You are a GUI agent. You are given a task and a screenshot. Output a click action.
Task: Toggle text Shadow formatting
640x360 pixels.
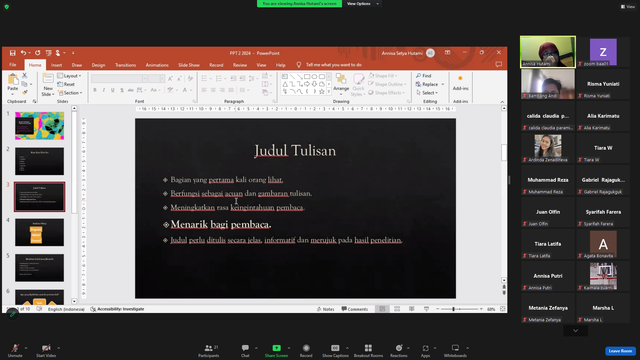pos(122,90)
